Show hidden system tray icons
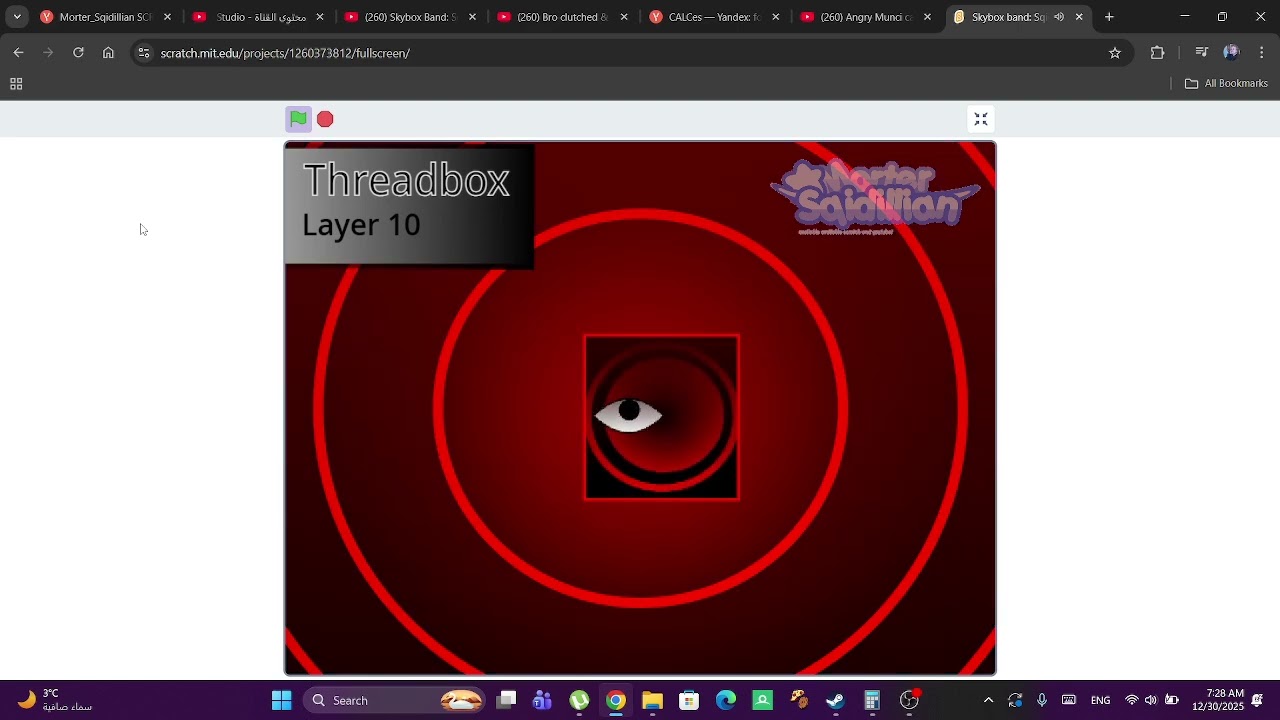This screenshot has width=1280, height=720. click(x=988, y=700)
